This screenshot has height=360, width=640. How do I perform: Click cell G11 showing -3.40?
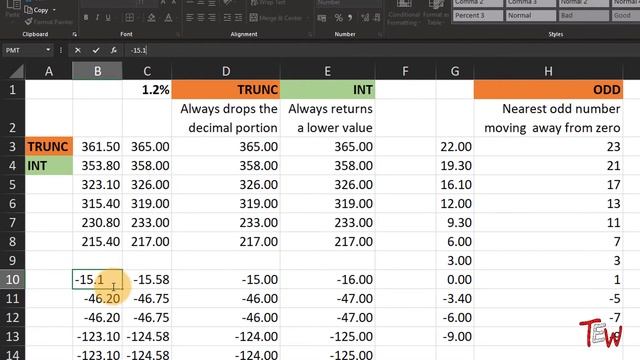tap(455, 298)
